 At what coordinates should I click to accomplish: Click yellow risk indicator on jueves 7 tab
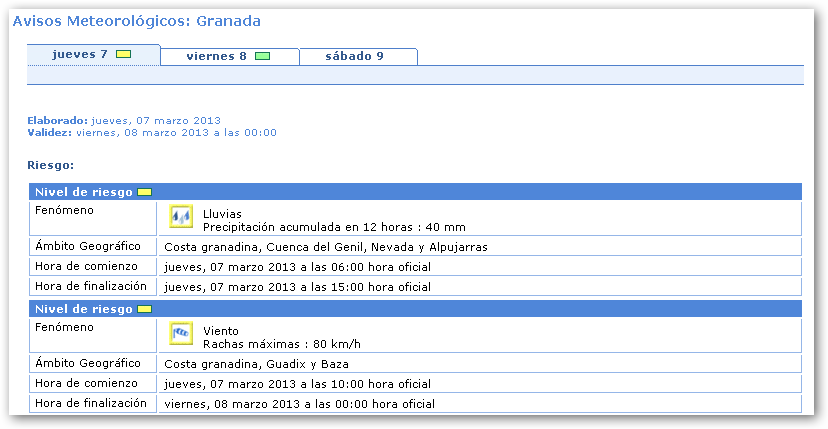click(x=124, y=55)
